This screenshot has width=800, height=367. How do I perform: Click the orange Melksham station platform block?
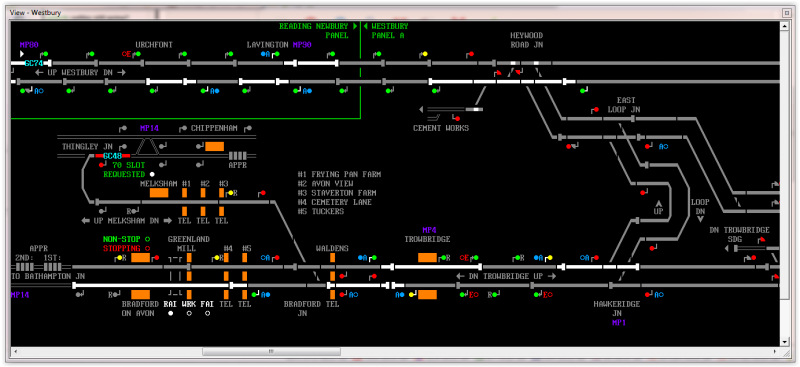tap(159, 193)
